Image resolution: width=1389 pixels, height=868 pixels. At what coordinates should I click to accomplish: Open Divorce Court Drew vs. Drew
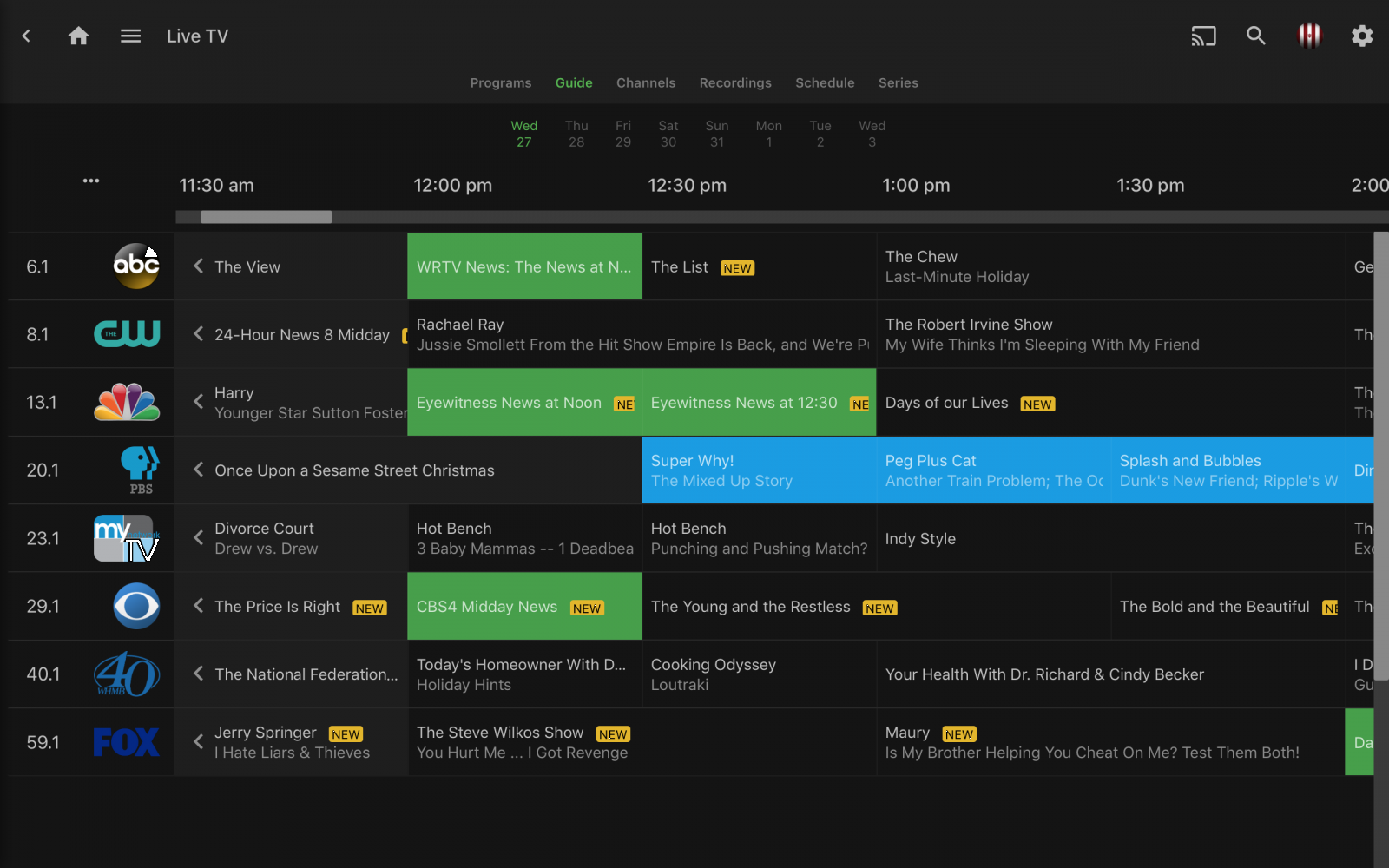pos(291,538)
